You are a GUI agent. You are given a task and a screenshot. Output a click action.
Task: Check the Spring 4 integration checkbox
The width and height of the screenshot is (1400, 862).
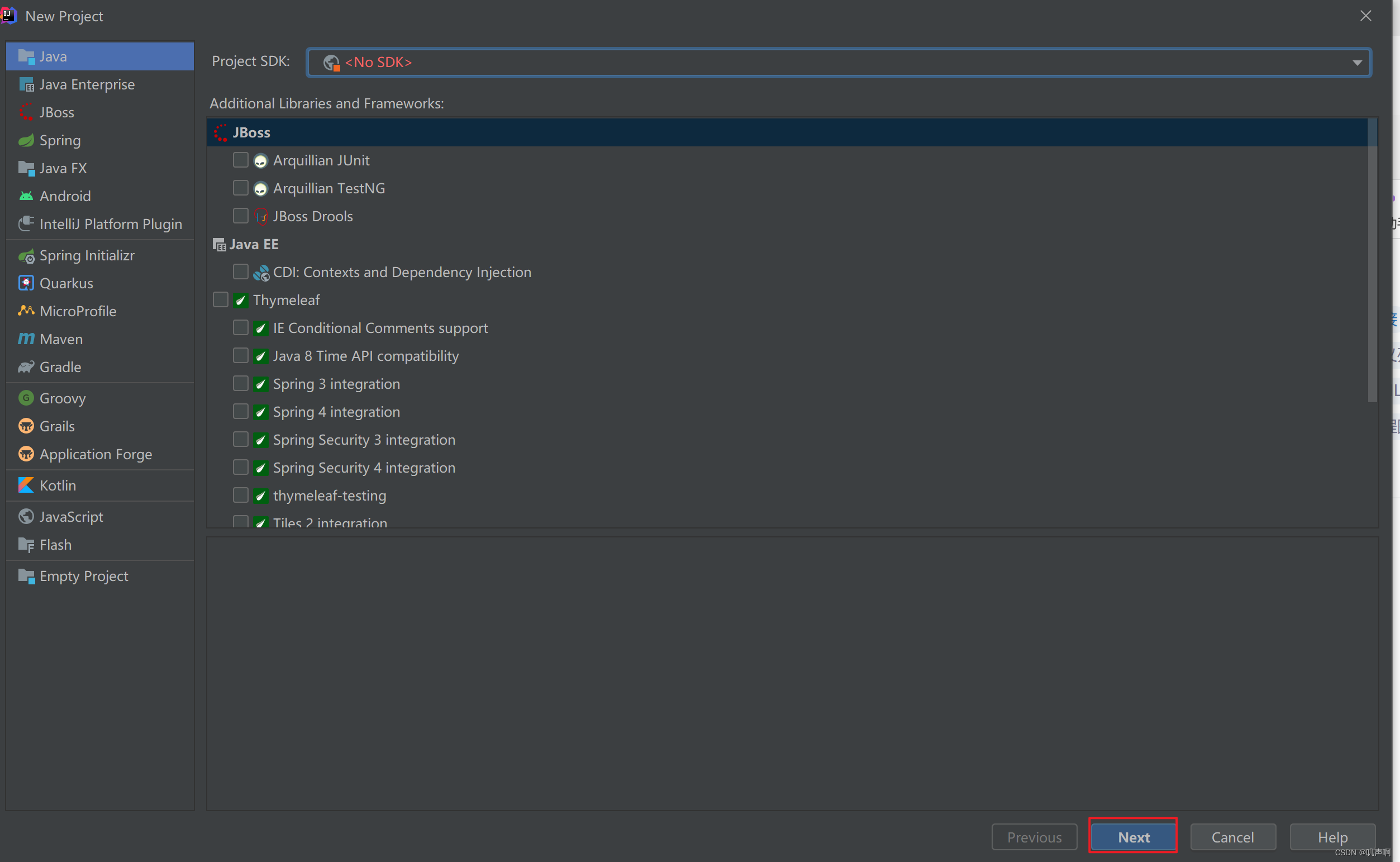pyautogui.click(x=241, y=412)
